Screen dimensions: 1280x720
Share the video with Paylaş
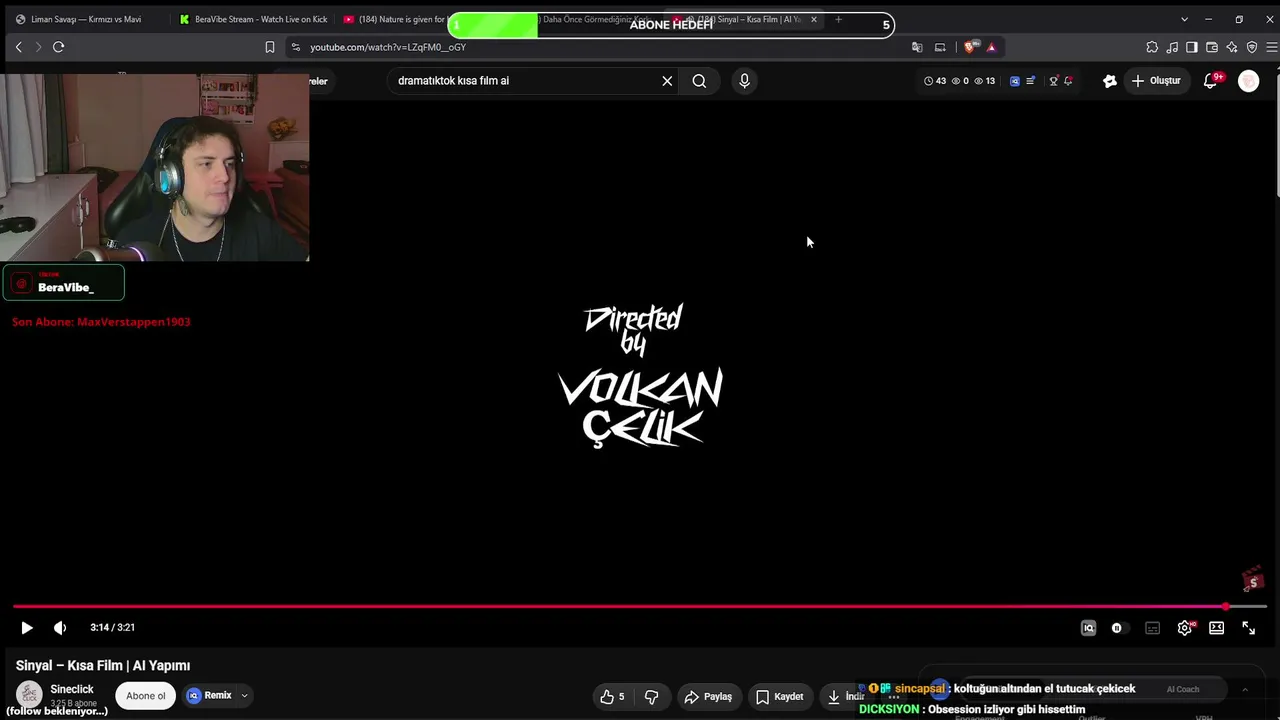pos(708,697)
